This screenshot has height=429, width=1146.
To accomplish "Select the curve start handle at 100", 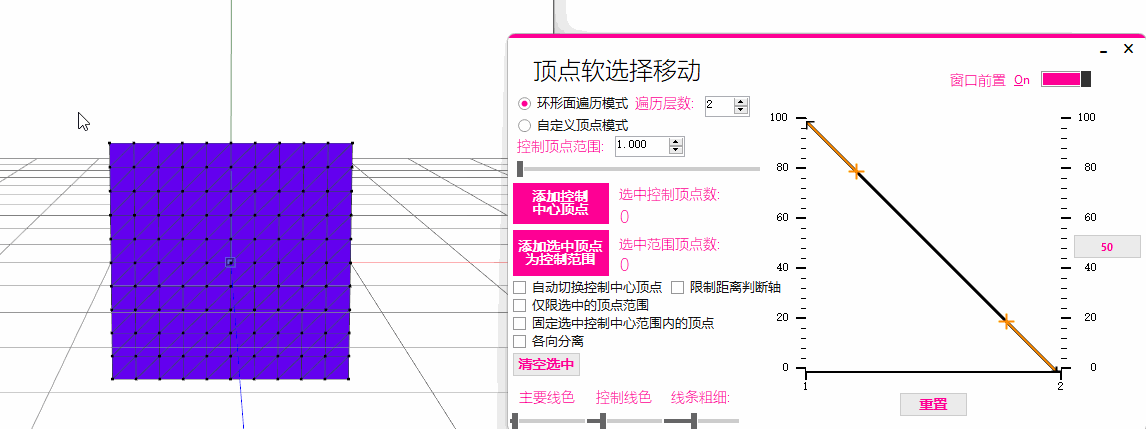I will 808,123.
